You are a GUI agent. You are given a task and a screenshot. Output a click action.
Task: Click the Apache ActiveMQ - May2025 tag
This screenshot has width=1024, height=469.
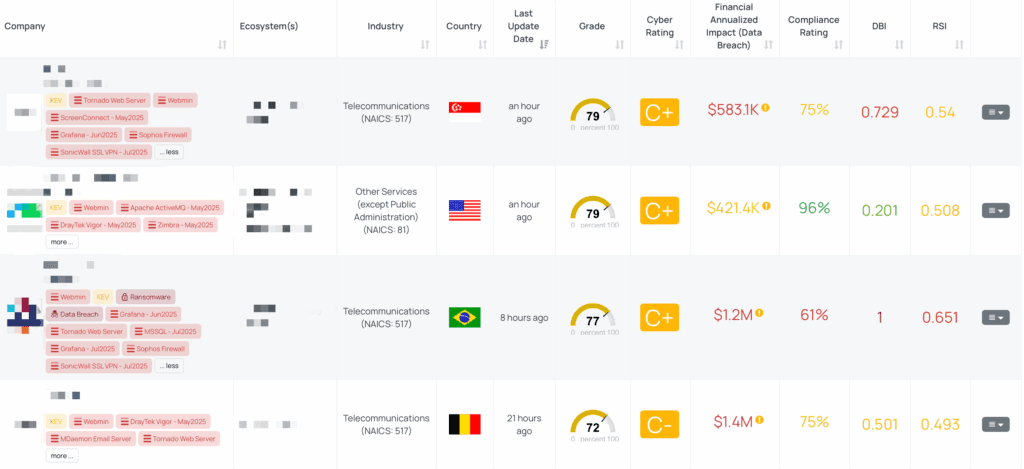click(x=170, y=208)
